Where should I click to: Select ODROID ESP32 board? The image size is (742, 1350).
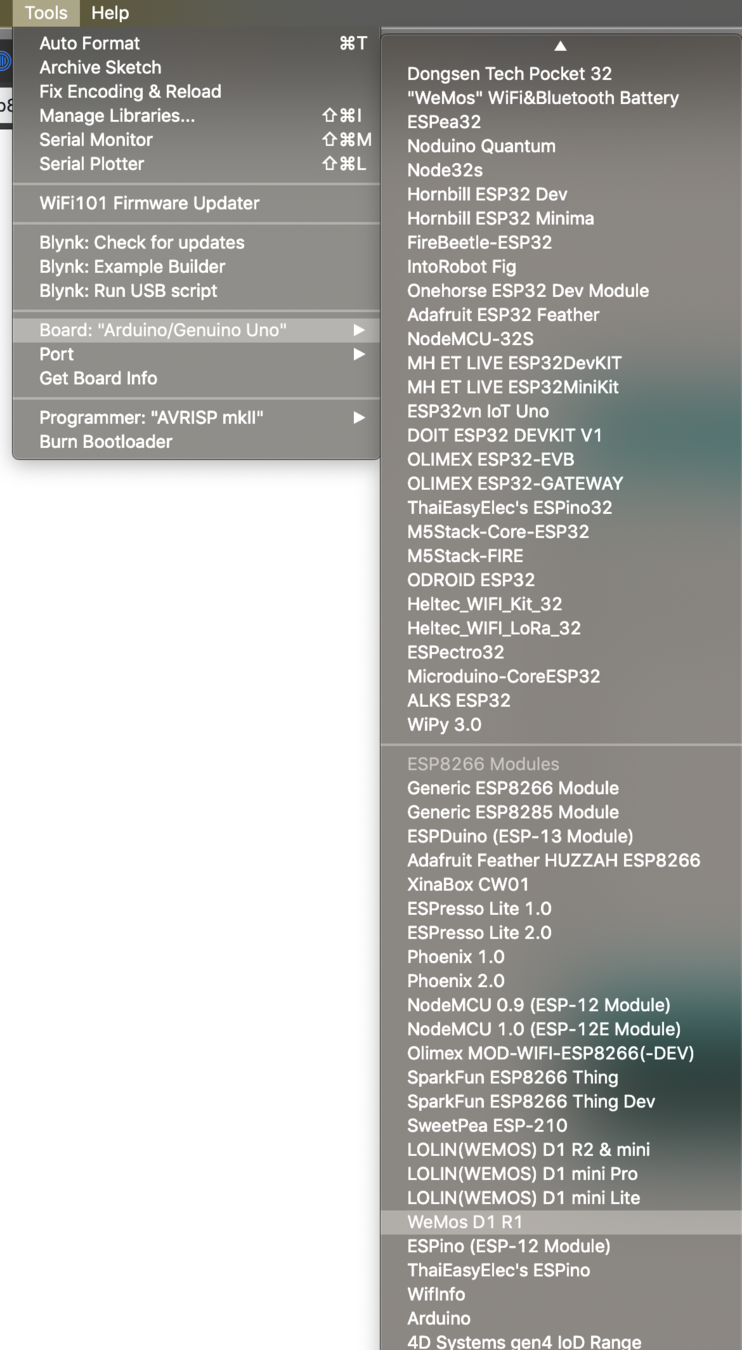click(561, 579)
